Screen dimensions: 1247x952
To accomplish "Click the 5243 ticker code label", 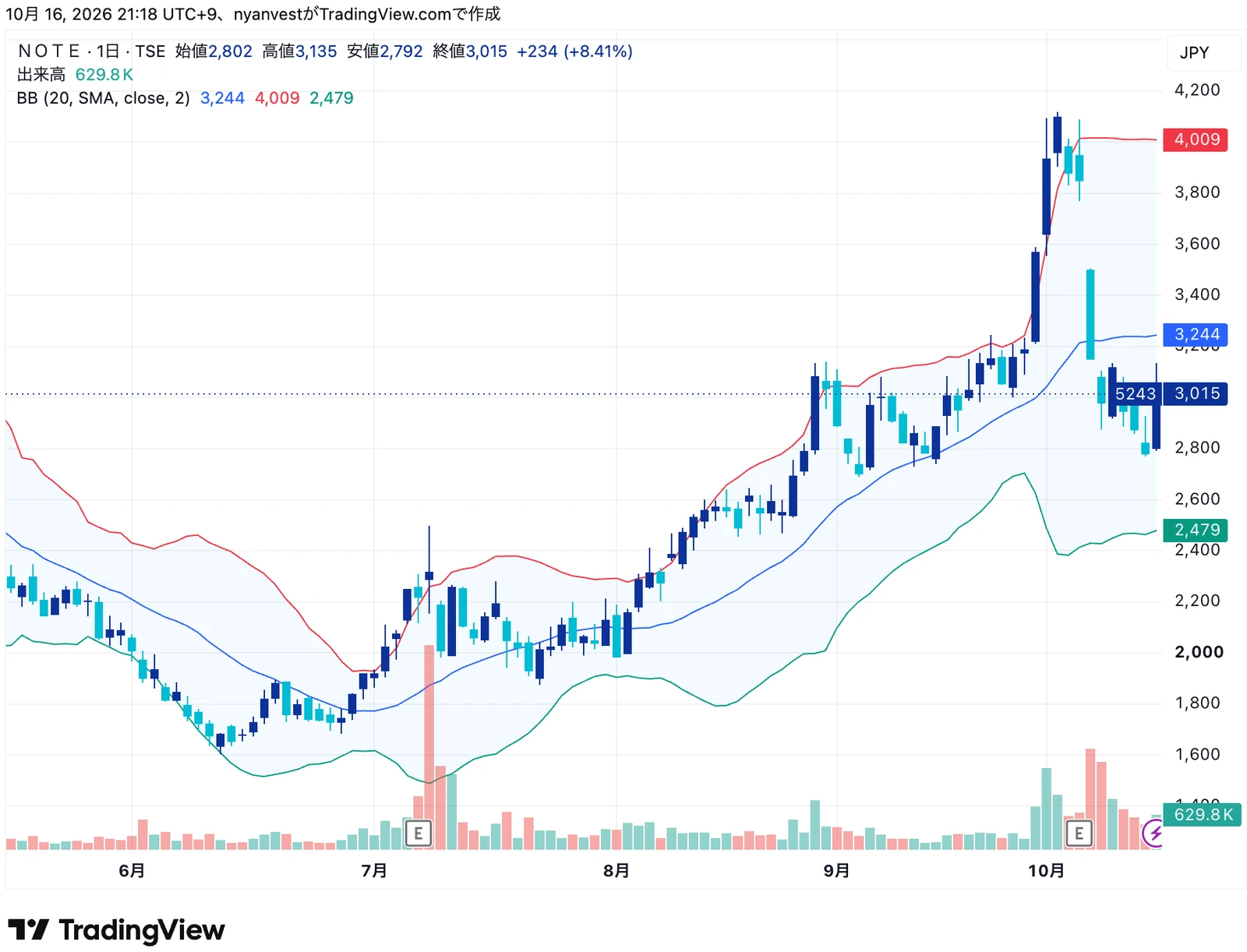I will pos(1136,393).
